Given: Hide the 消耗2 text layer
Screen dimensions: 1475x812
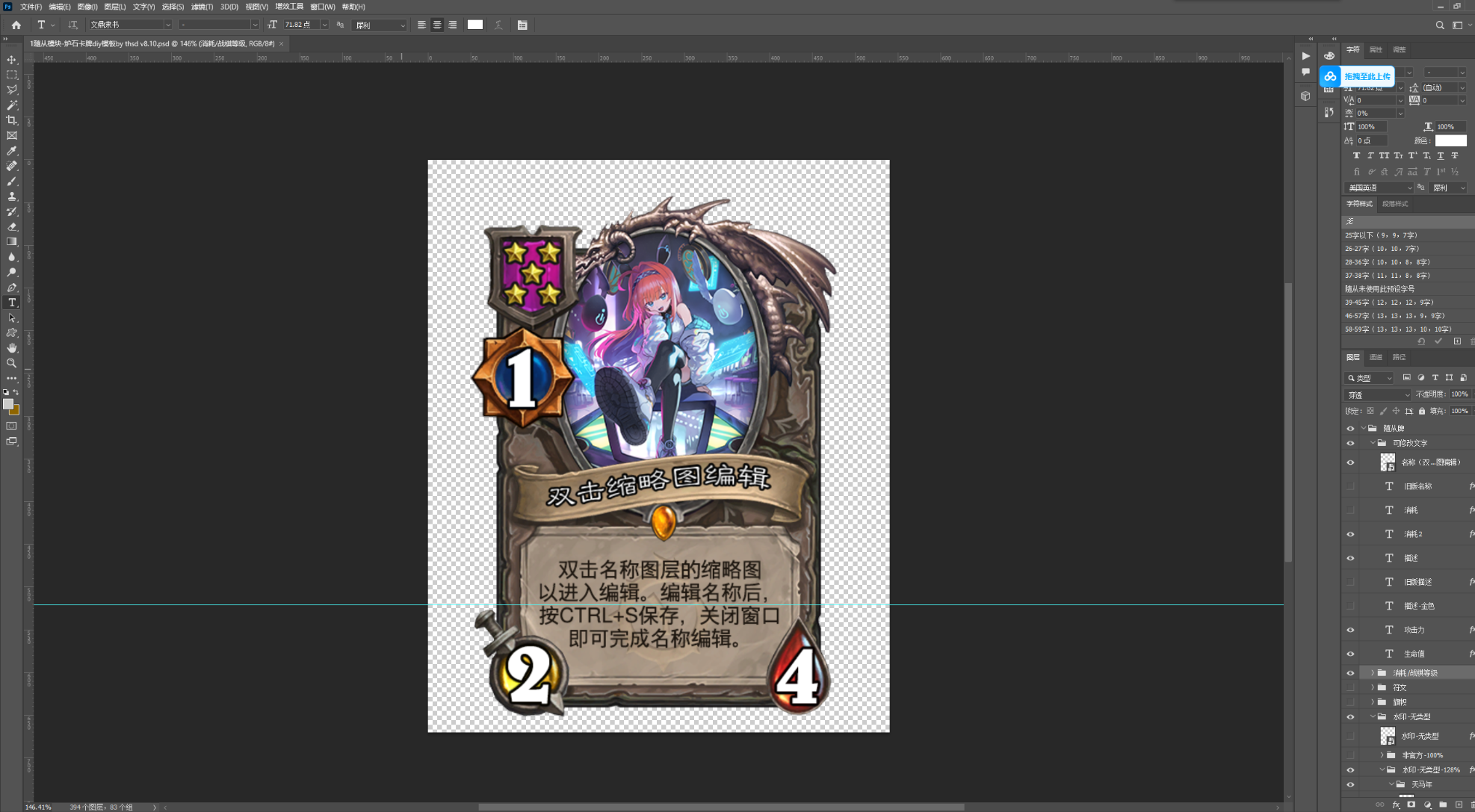Looking at the screenshot, I should 1350,534.
